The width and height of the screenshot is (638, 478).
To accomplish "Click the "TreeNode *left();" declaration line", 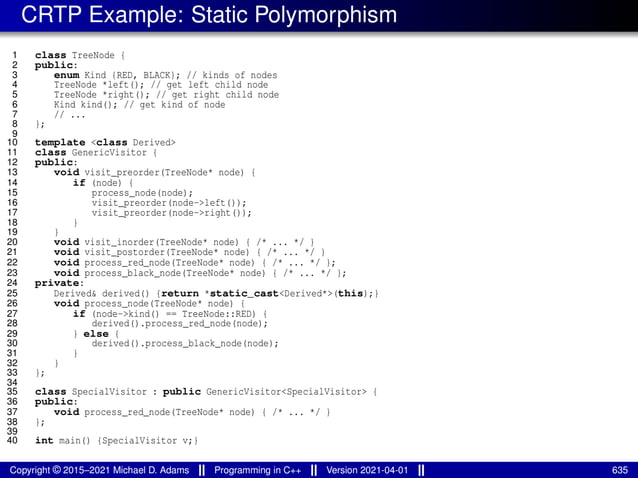I will 161,85.
